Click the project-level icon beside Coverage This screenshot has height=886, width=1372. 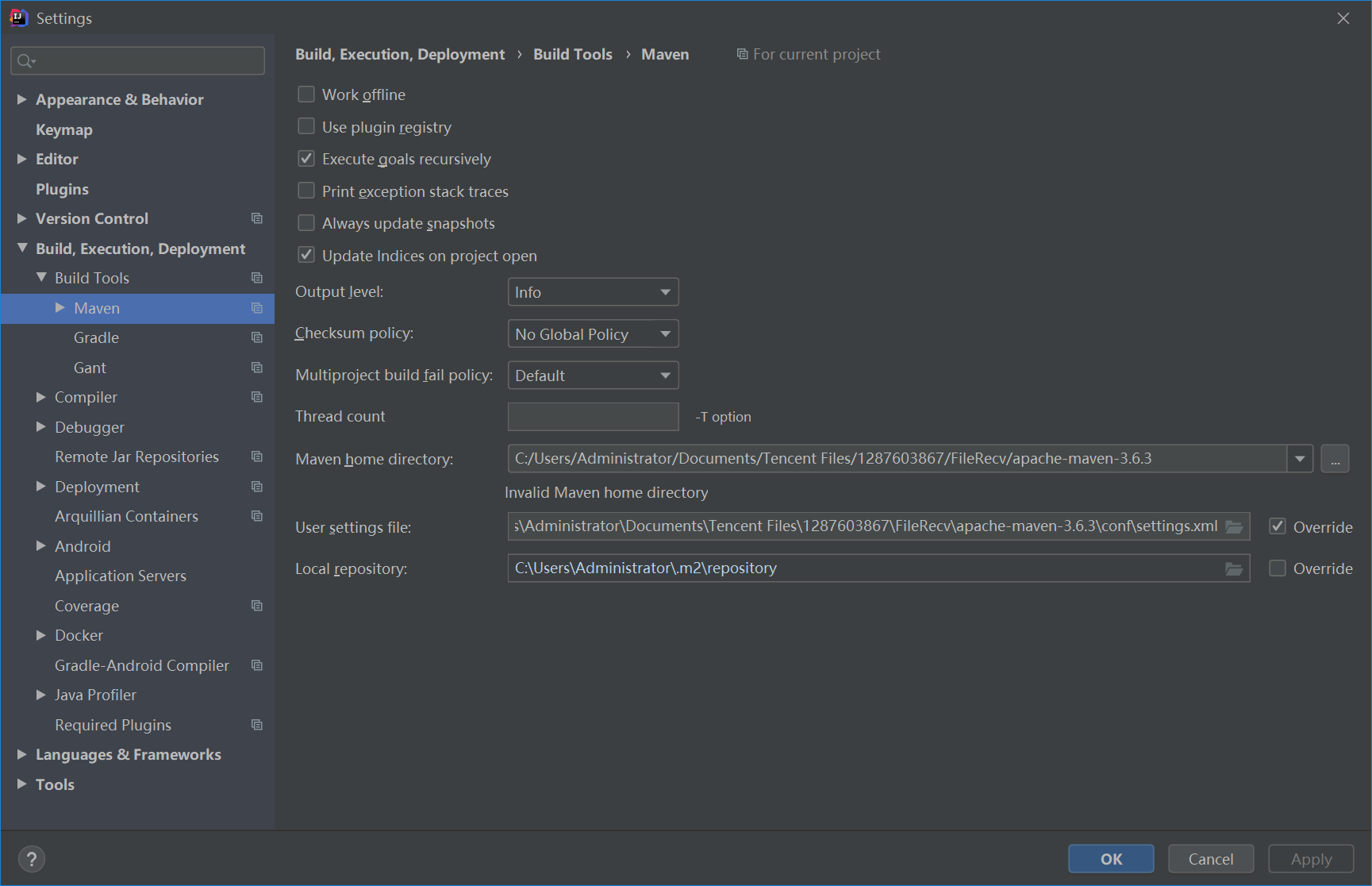click(x=257, y=606)
